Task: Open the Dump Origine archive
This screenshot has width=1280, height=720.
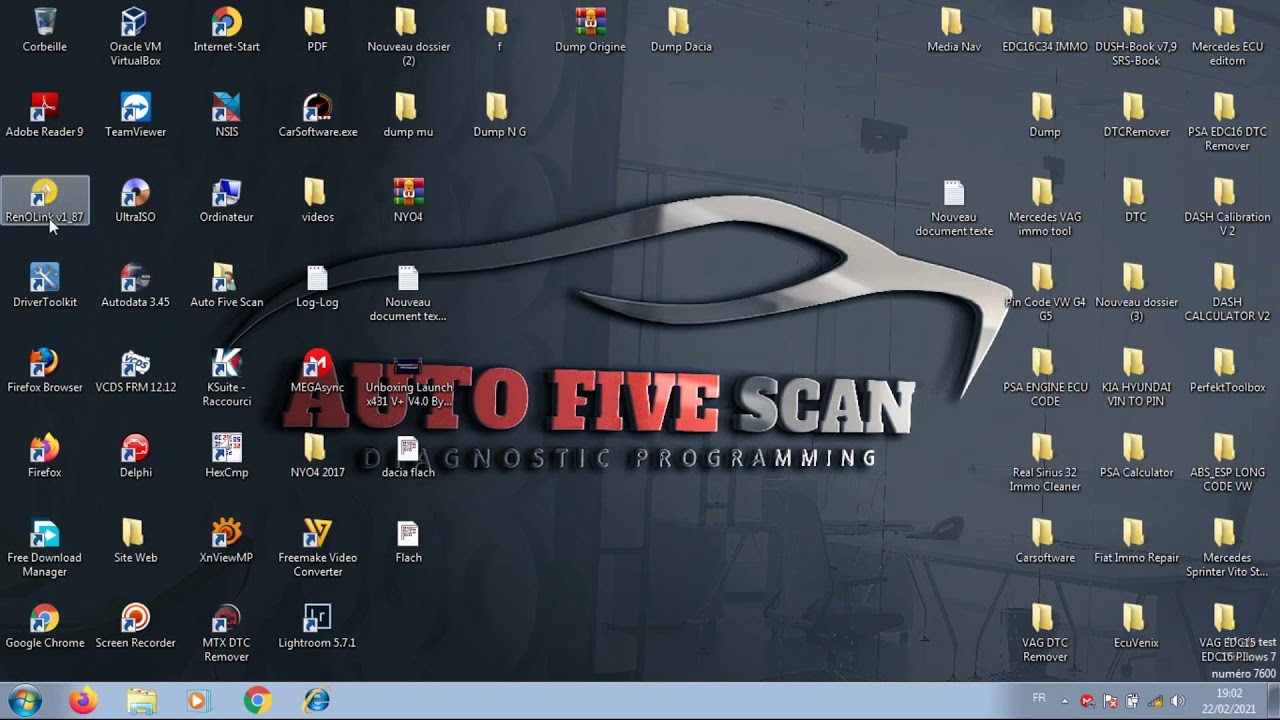Action: pyautogui.click(x=590, y=30)
